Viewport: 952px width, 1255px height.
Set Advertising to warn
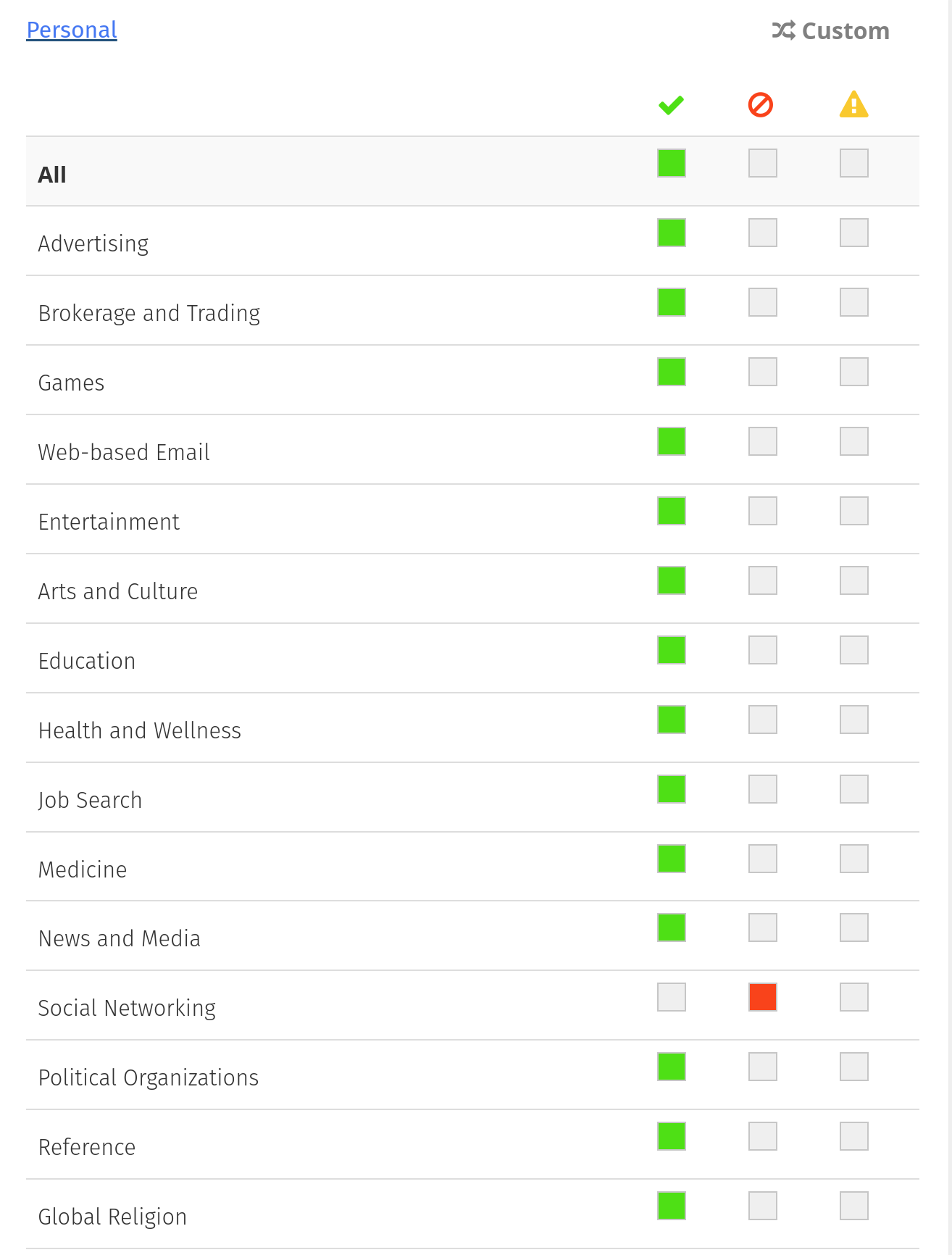click(853, 233)
